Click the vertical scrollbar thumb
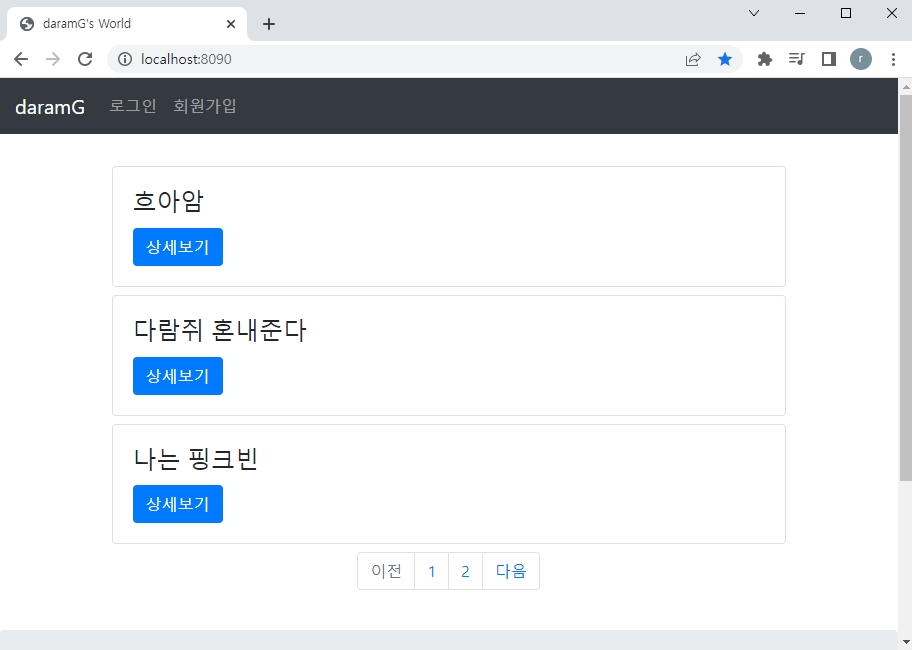Viewport: 912px width, 650px height. pos(906,287)
